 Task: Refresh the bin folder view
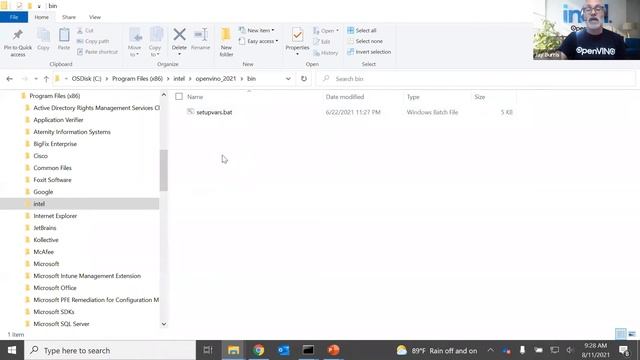[x=304, y=79]
